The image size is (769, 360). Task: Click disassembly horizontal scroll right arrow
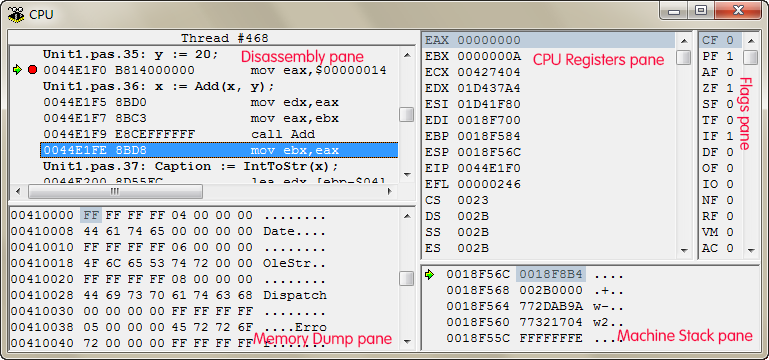tap(390, 191)
